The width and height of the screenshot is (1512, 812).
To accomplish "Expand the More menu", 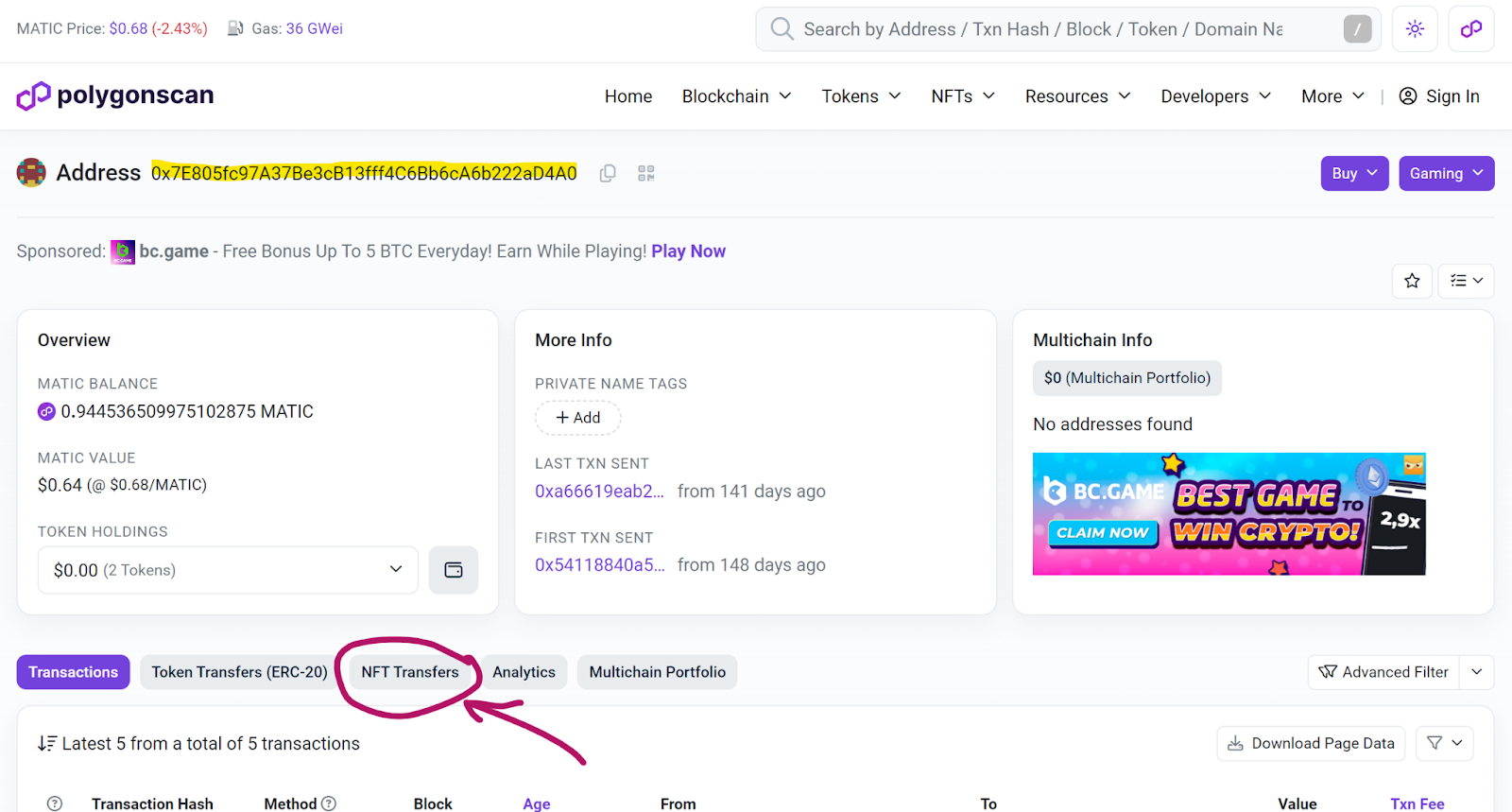I will point(1332,96).
